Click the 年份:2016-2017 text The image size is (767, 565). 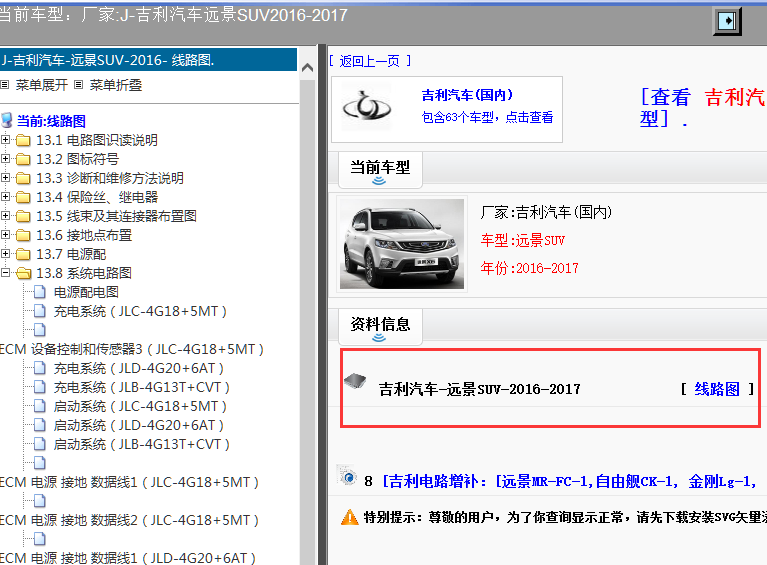coord(529,268)
